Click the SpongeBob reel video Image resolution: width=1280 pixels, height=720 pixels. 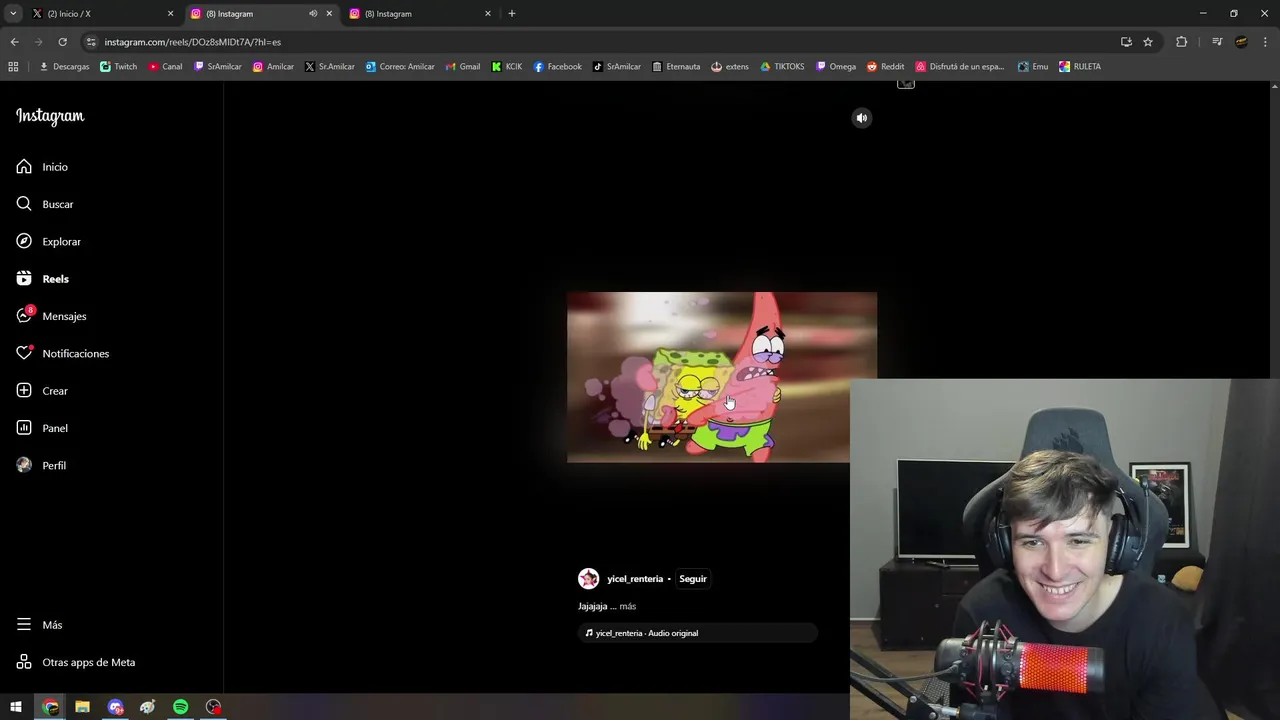(721, 377)
